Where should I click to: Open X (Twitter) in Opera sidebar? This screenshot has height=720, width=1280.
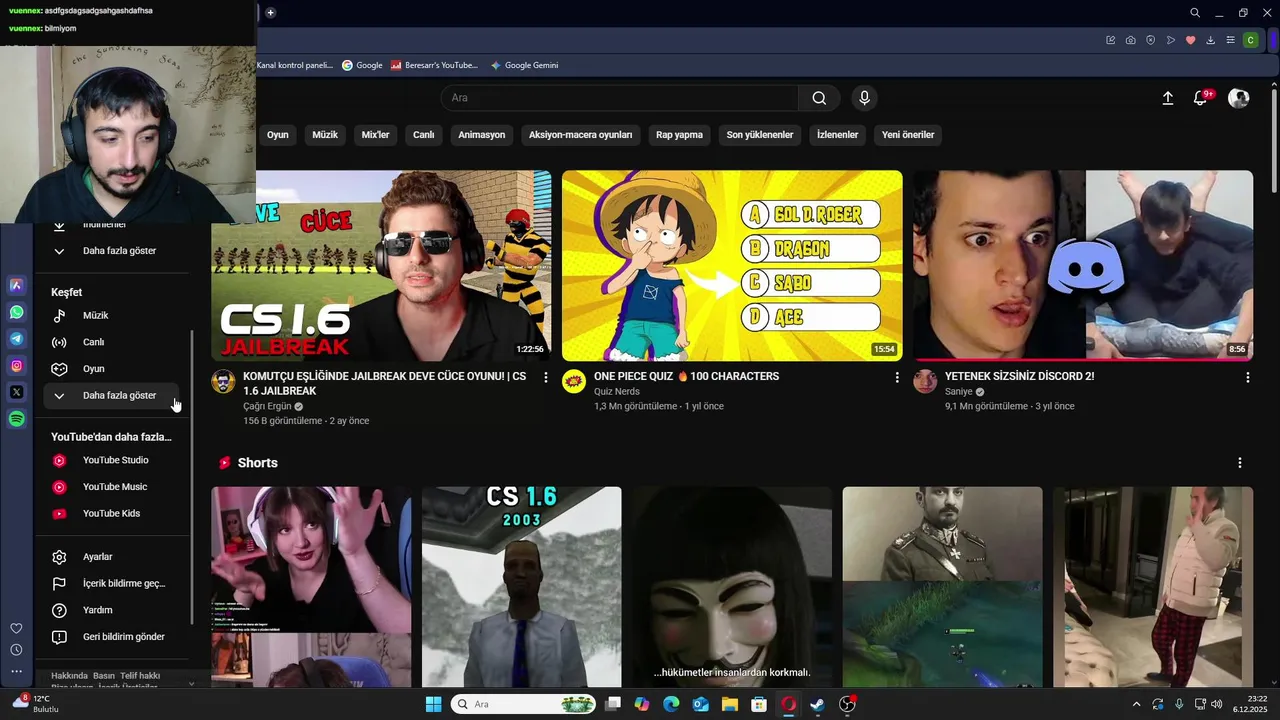tap(16, 392)
